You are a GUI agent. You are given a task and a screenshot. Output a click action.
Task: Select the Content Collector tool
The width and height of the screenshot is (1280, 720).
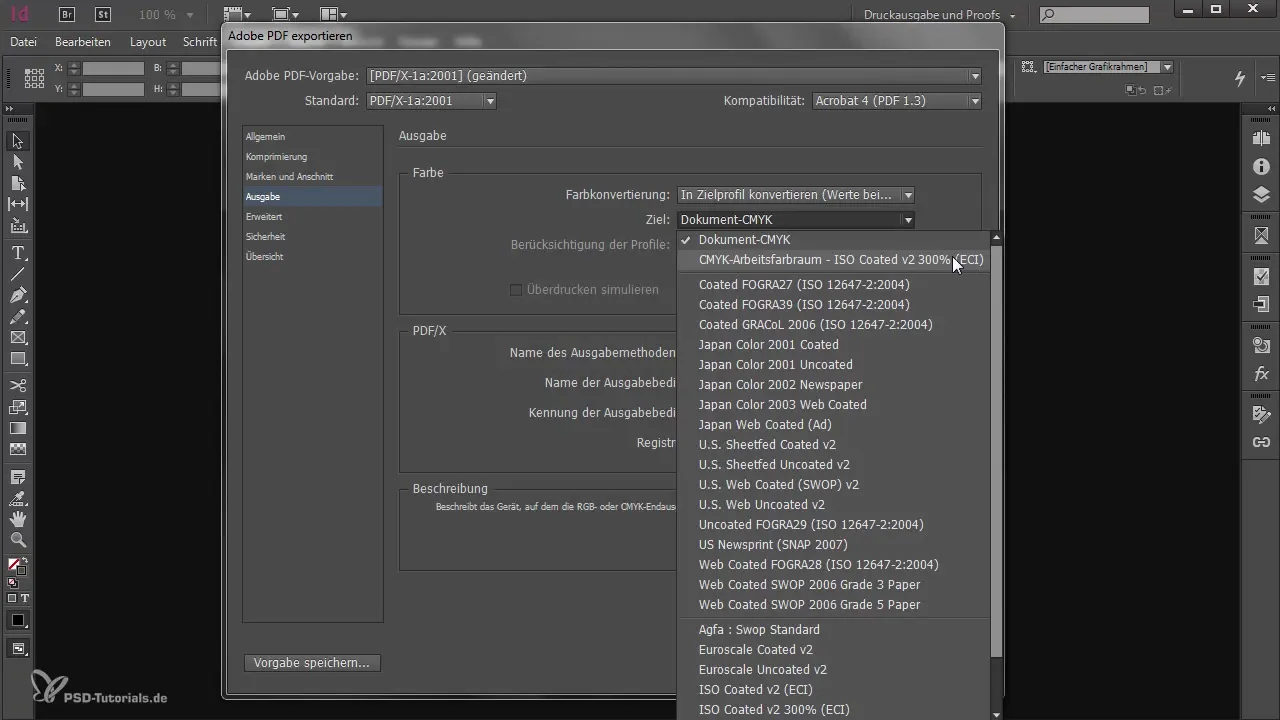tap(18, 226)
